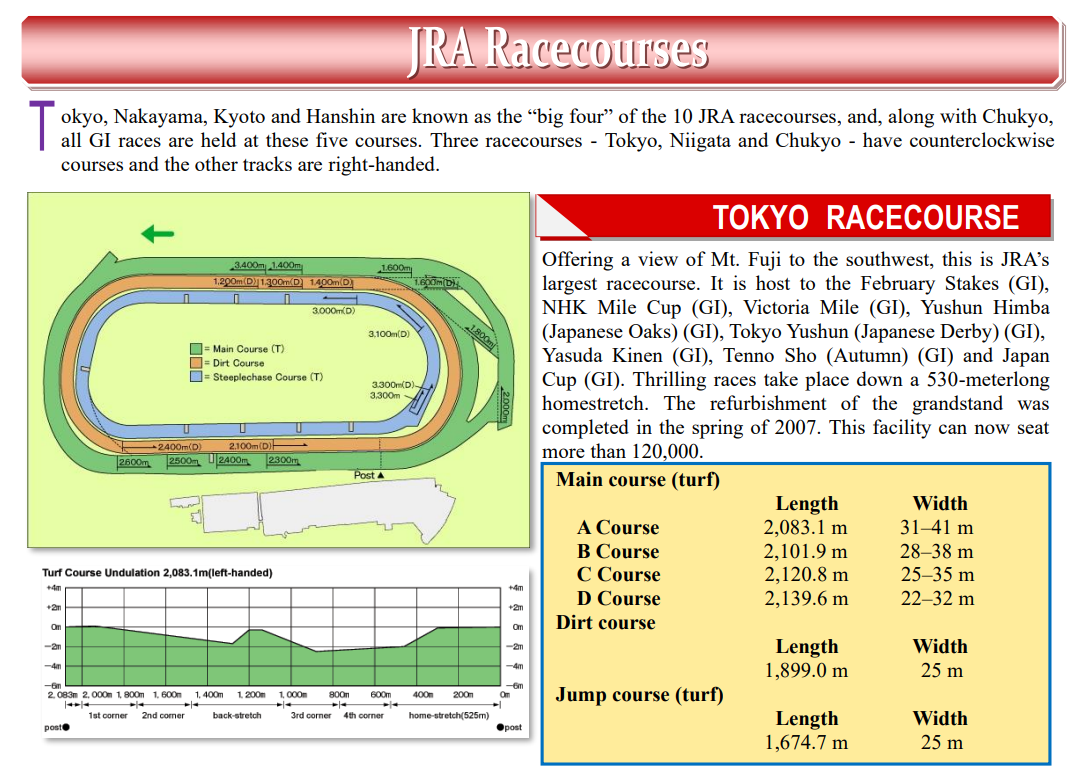This screenshot has width=1088, height=771.
Task: Click the 'B Course' row label
Action: pos(618,551)
